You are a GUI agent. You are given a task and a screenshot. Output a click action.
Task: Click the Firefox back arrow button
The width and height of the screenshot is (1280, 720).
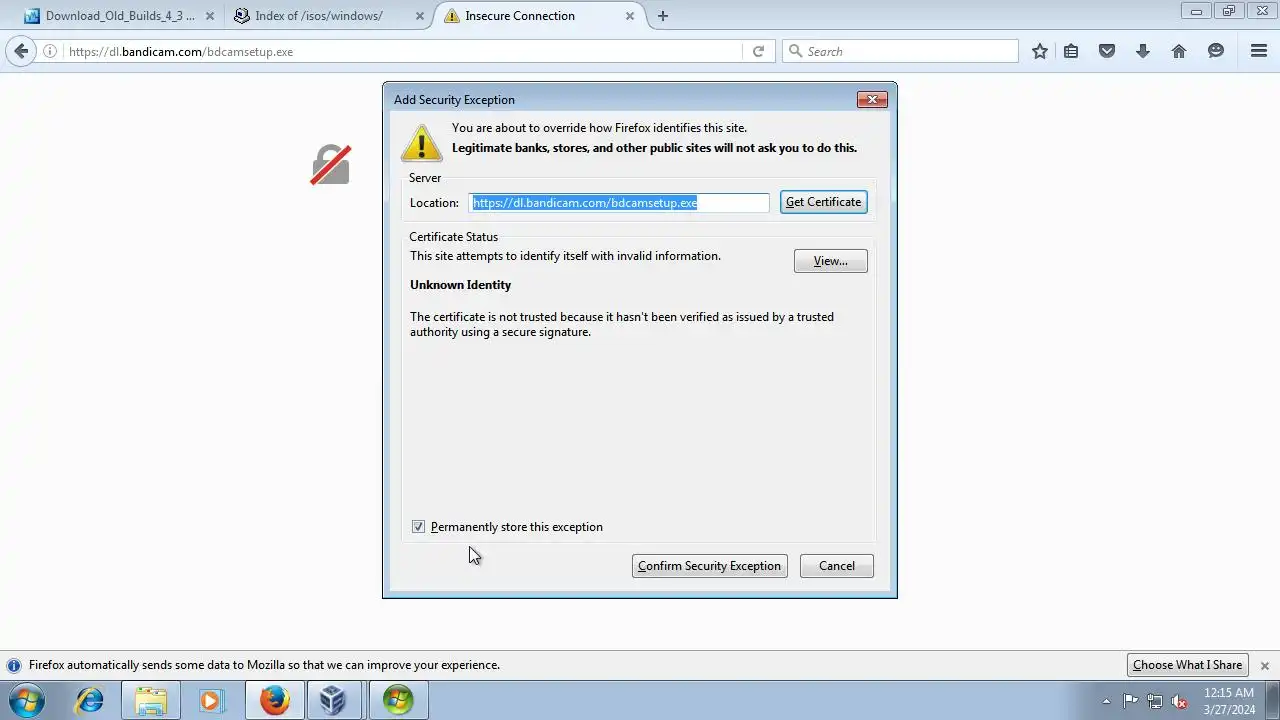click(21, 51)
